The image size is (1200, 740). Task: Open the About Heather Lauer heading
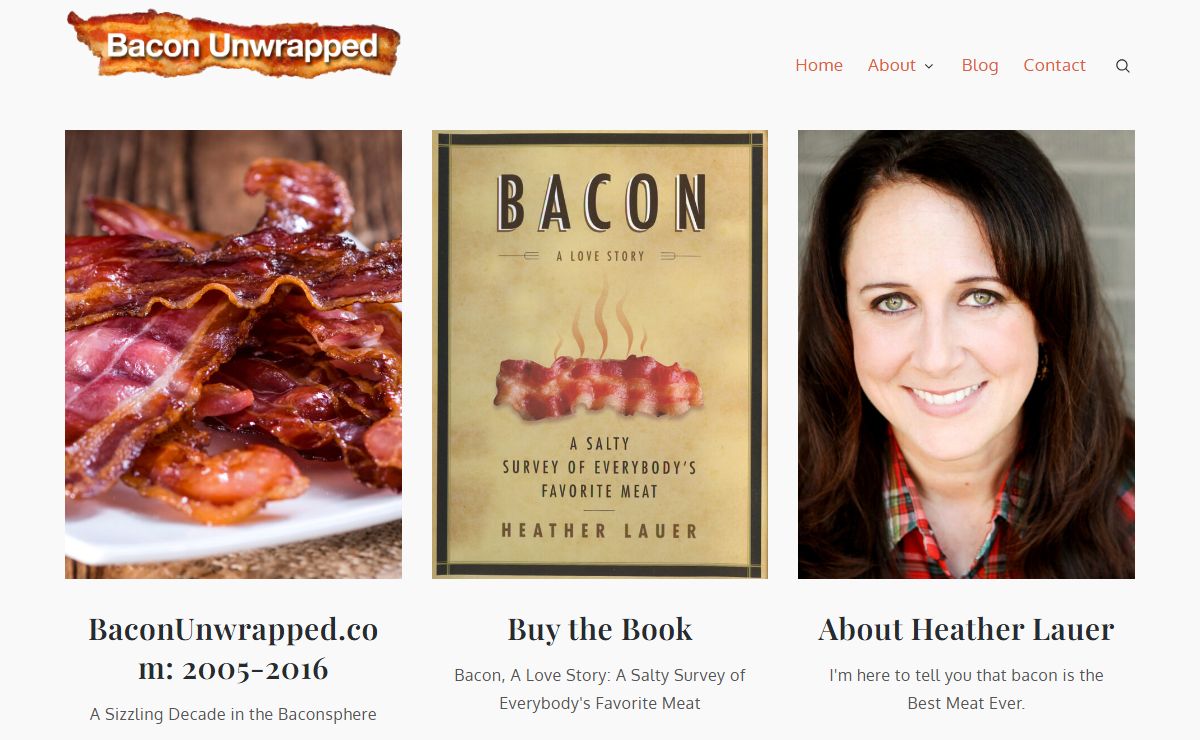click(966, 629)
